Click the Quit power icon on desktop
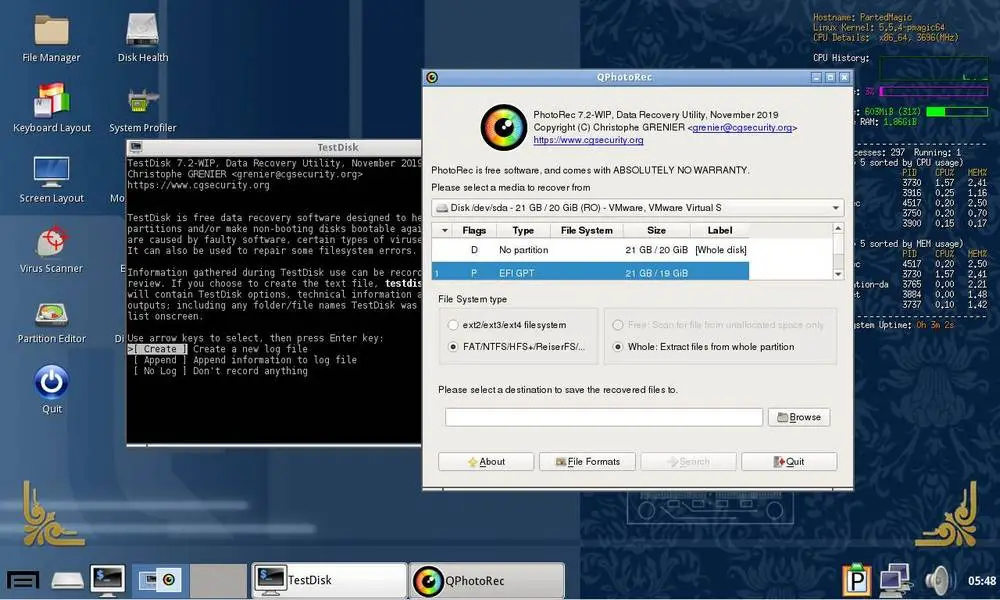Viewport: 1000px width, 600px height. pos(52,389)
